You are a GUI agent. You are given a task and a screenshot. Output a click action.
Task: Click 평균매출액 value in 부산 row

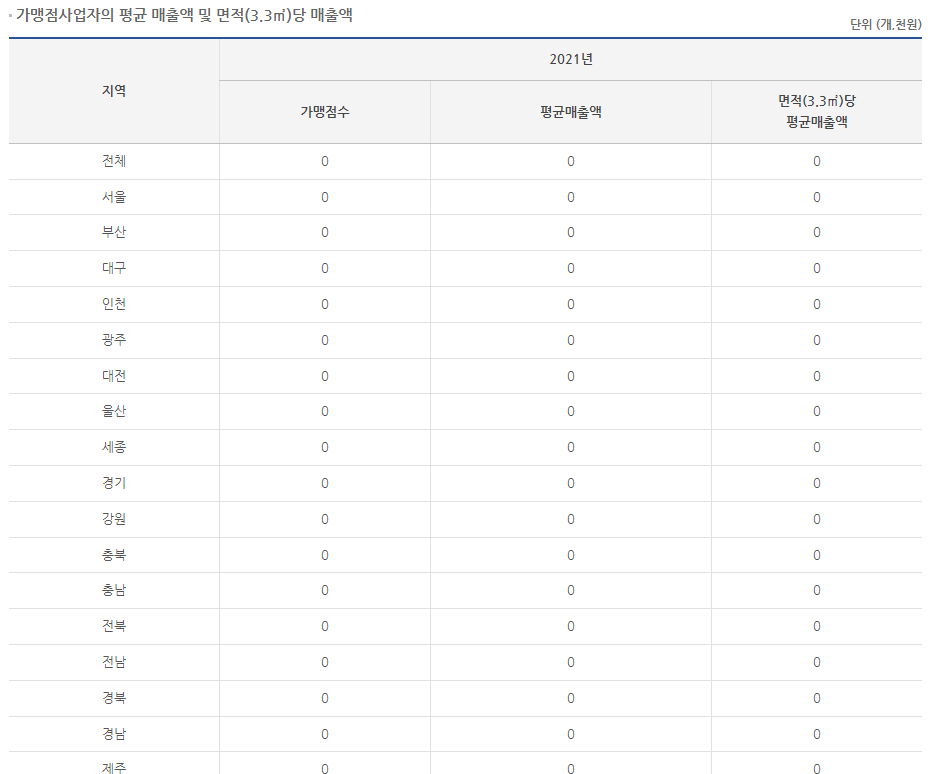[571, 232]
